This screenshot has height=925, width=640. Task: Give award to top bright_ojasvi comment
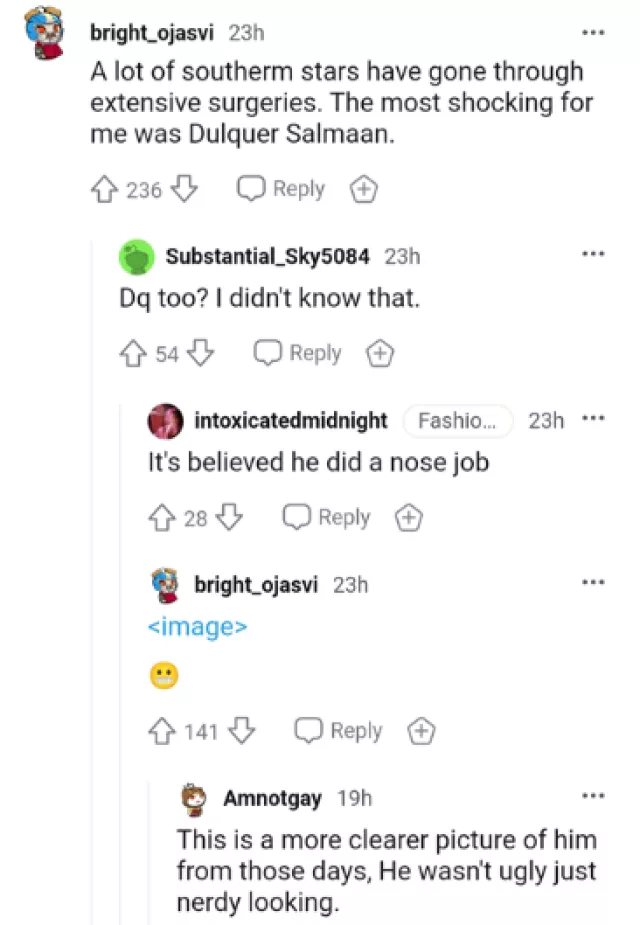[x=363, y=189]
